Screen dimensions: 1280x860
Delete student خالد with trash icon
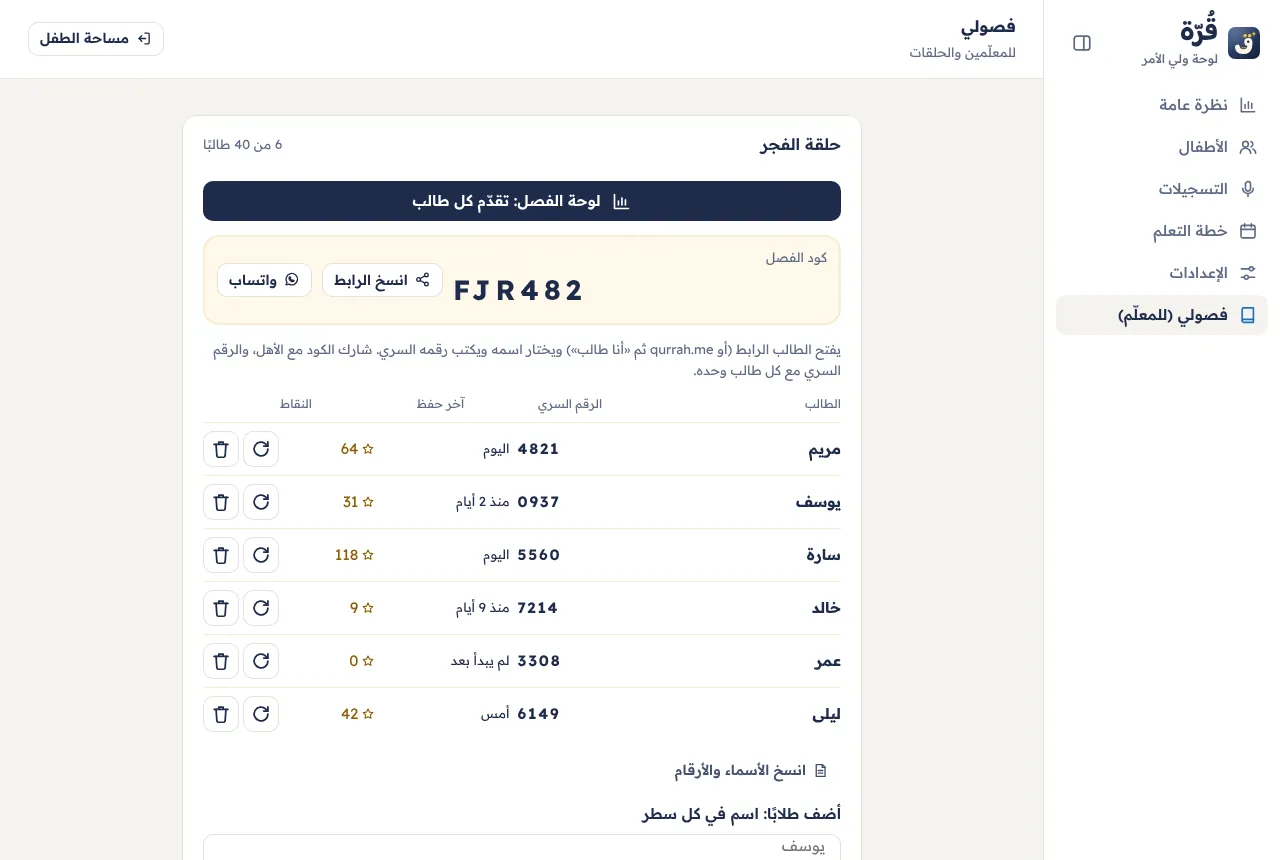pyautogui.click(x=221, y=608)
